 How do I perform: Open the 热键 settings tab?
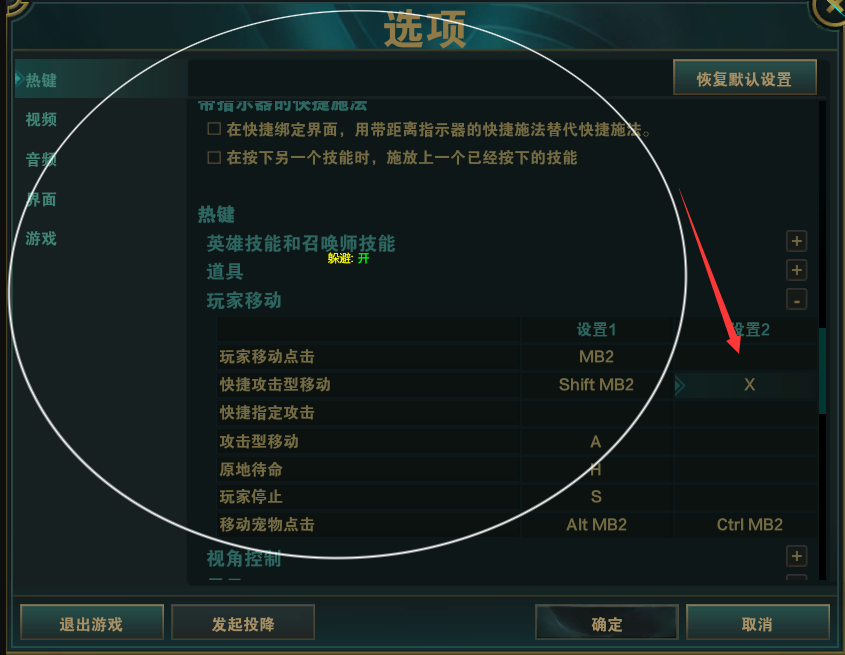coord(41,80)
